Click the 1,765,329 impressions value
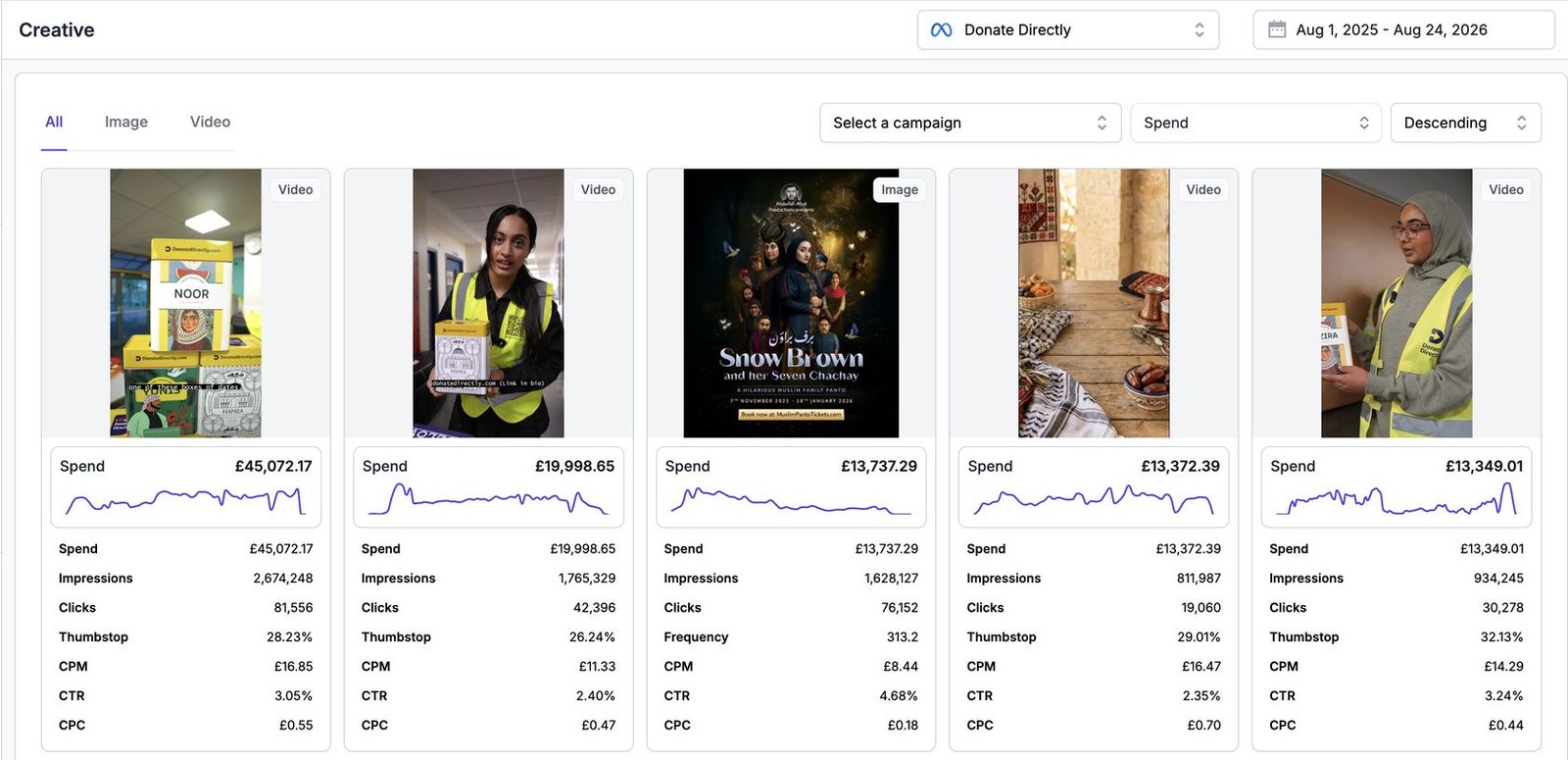 click(x=587, y=579)
